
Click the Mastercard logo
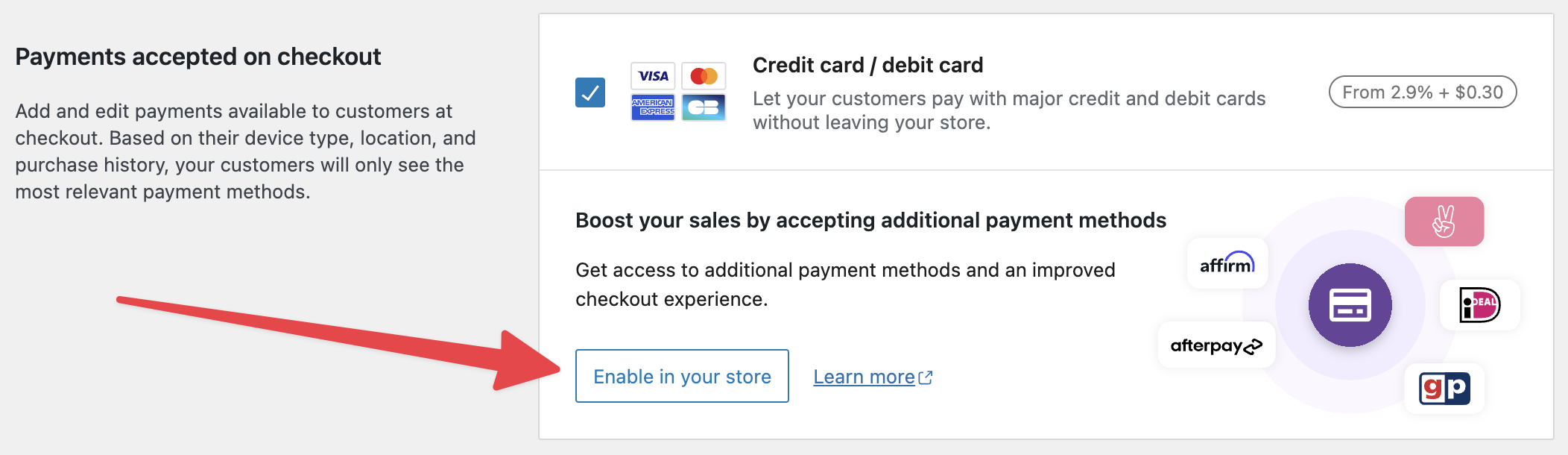[x=704, y=76]
